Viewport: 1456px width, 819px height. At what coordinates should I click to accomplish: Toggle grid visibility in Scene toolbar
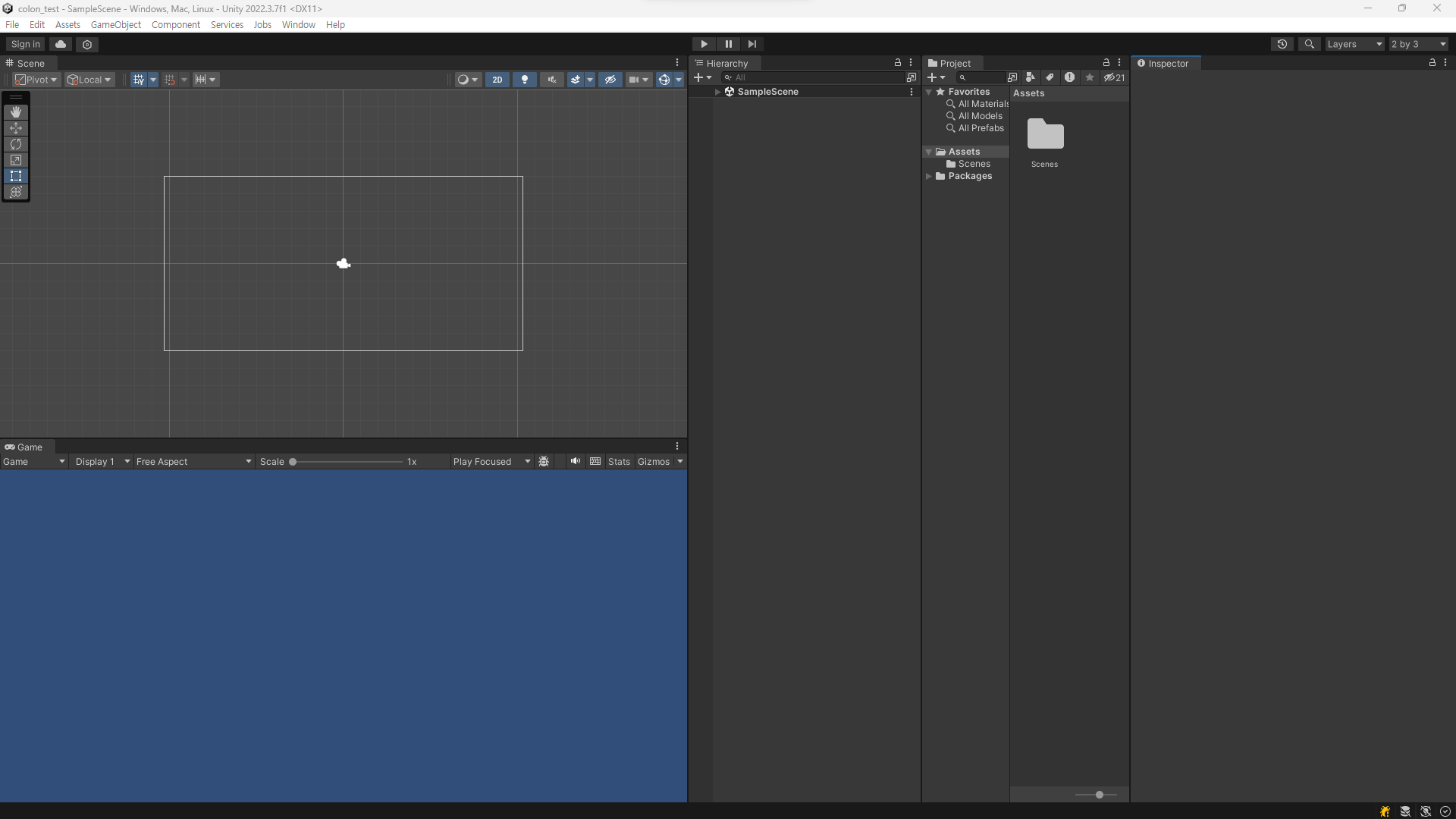pyautogui.click(x=138, y=80)
